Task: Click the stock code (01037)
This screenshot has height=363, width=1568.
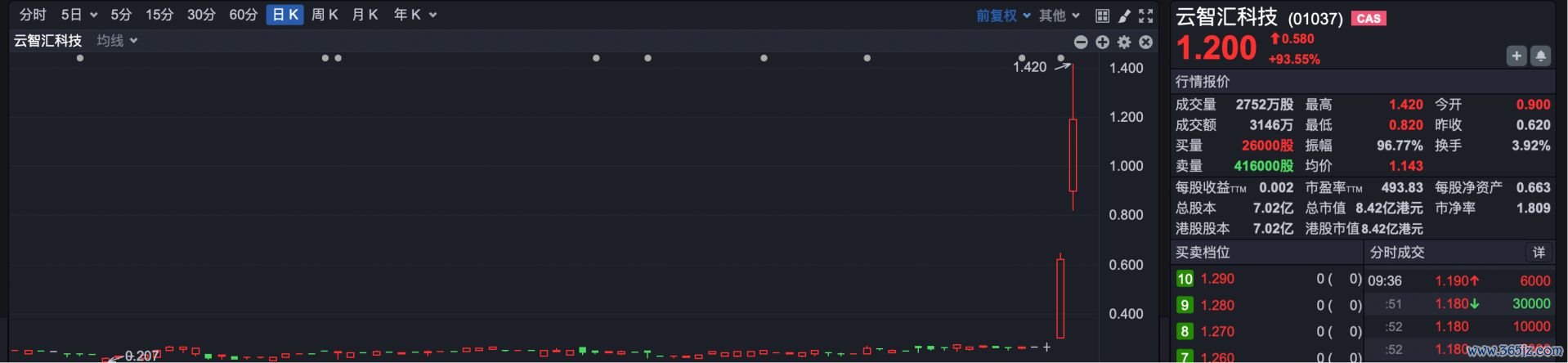Action: pos(1315,18)
